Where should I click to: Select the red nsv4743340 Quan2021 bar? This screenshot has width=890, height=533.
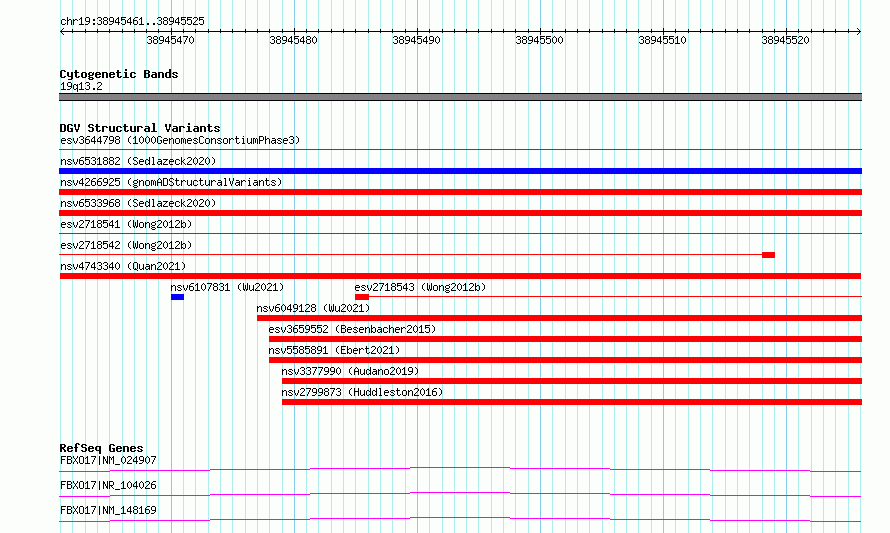(460, 276)
